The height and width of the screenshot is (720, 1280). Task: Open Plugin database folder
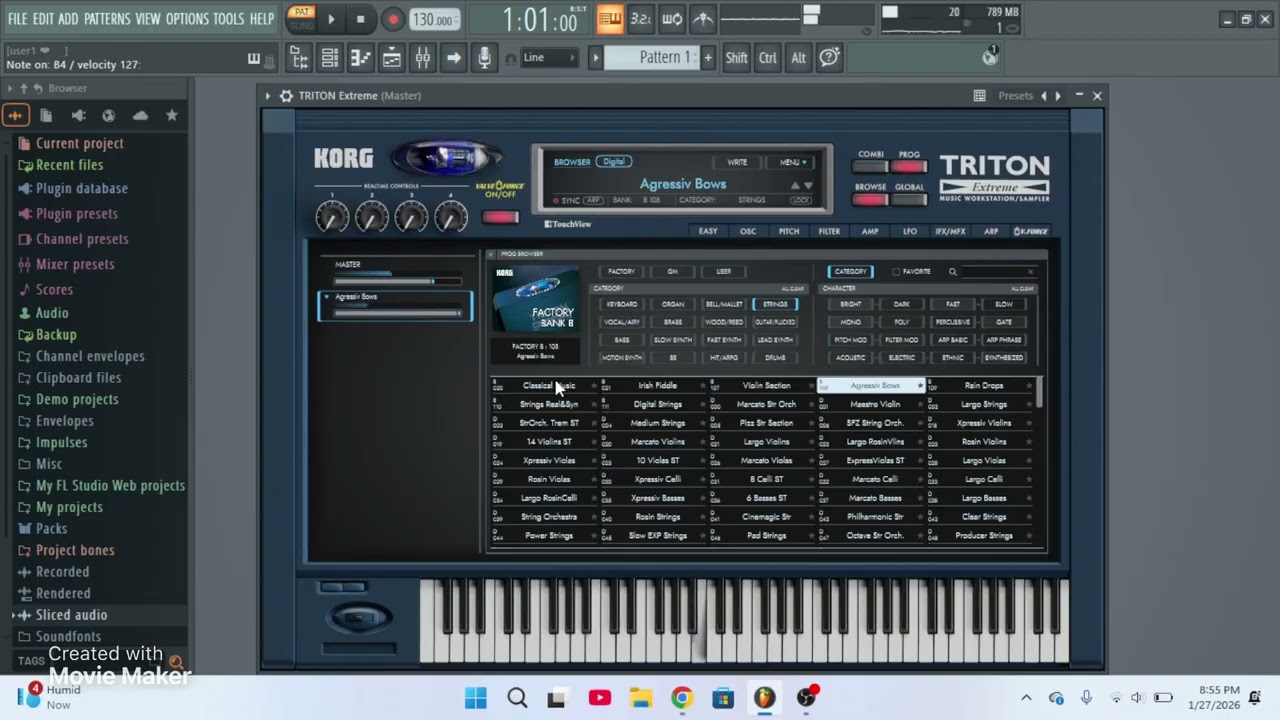(x=81, y=188)
